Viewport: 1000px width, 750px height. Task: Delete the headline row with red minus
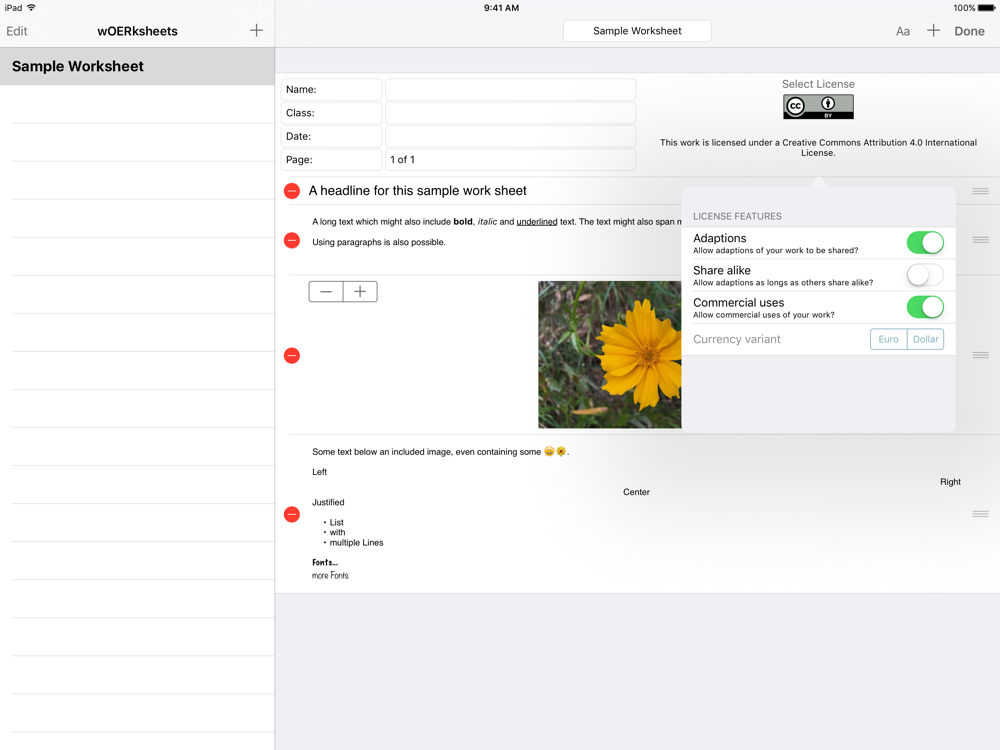[292, 191]
